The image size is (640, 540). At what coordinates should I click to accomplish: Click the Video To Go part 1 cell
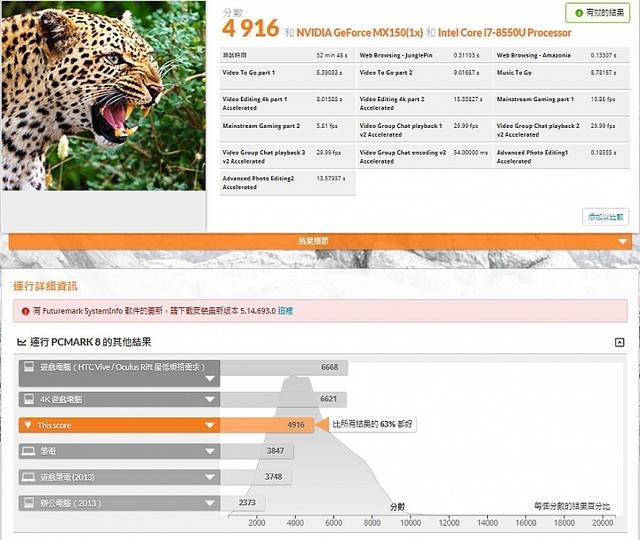coord(288,76)
